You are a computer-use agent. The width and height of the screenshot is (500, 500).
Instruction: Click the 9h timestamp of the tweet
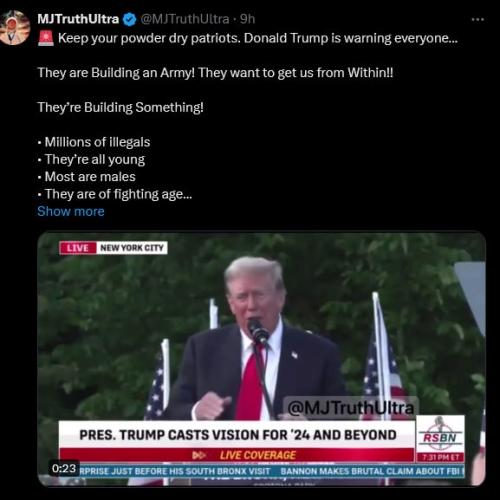tap(247, 19)
